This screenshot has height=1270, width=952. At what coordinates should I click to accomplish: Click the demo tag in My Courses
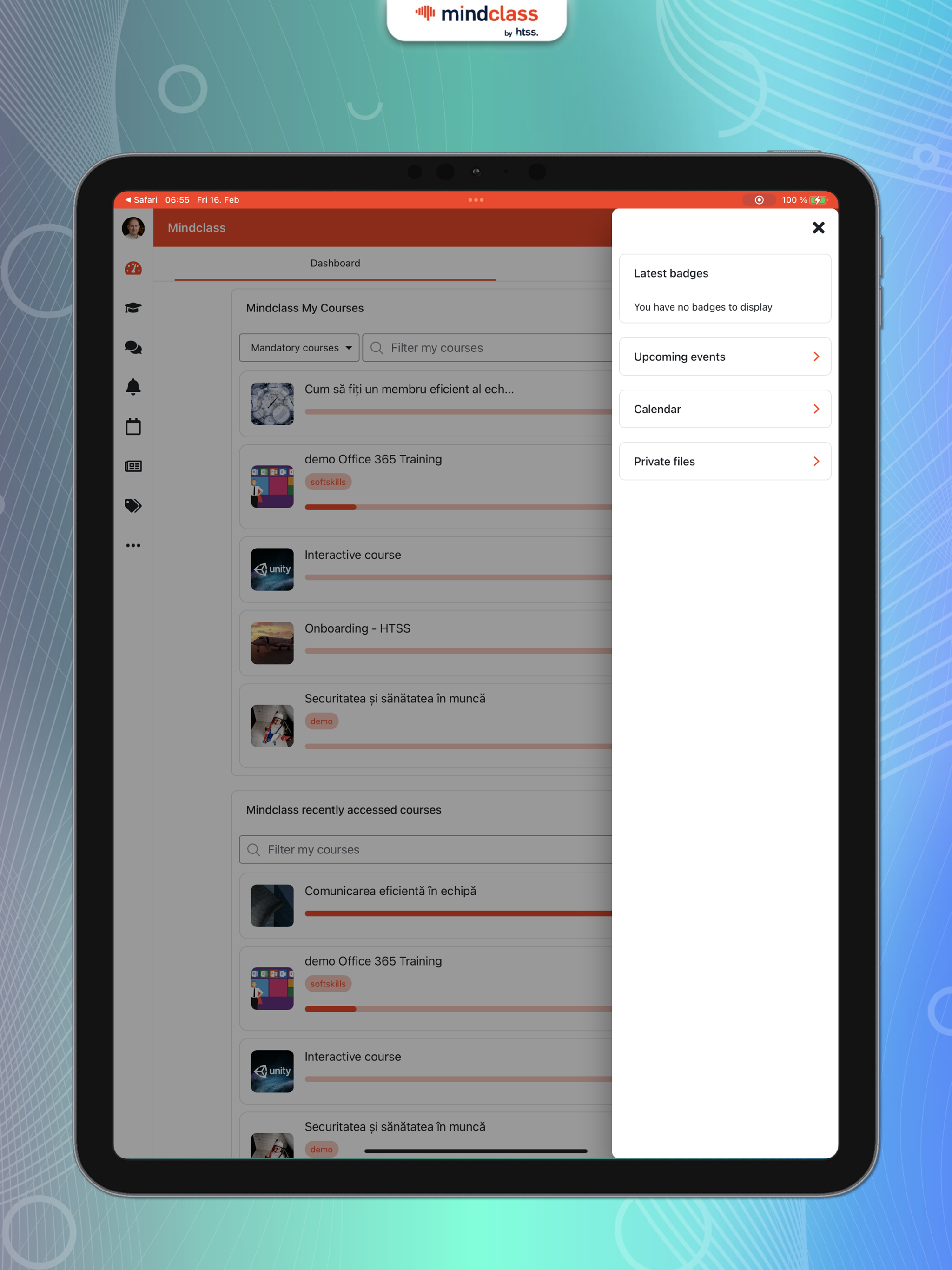pos(322,721)
